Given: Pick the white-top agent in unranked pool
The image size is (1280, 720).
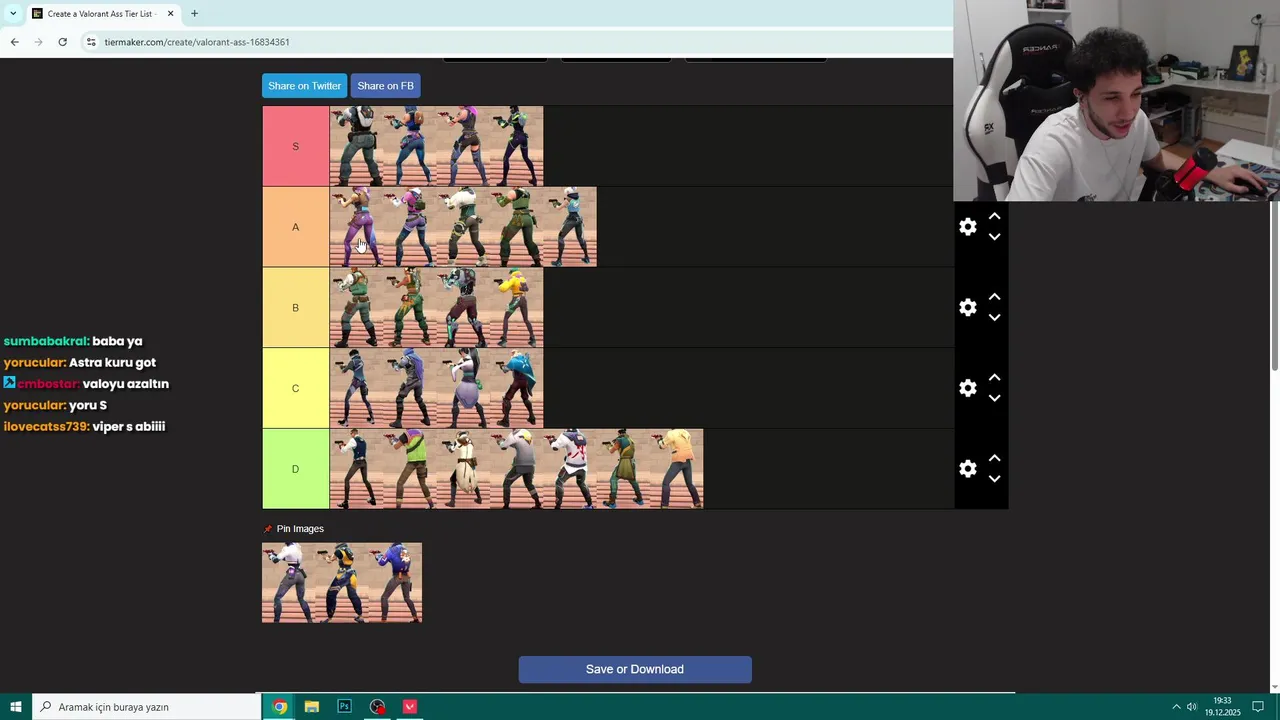Looking at the screenshot, I should pos(289,583).
